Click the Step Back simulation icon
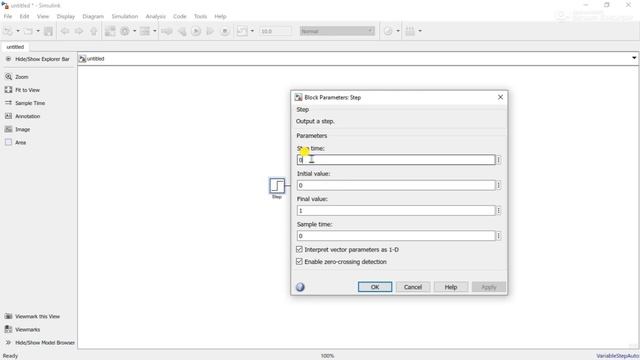Screen dimensions: 640x360 click(182, 31)
